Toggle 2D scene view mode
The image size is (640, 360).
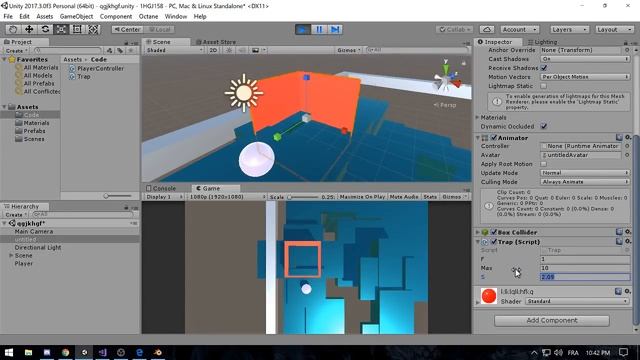[213, 50]
